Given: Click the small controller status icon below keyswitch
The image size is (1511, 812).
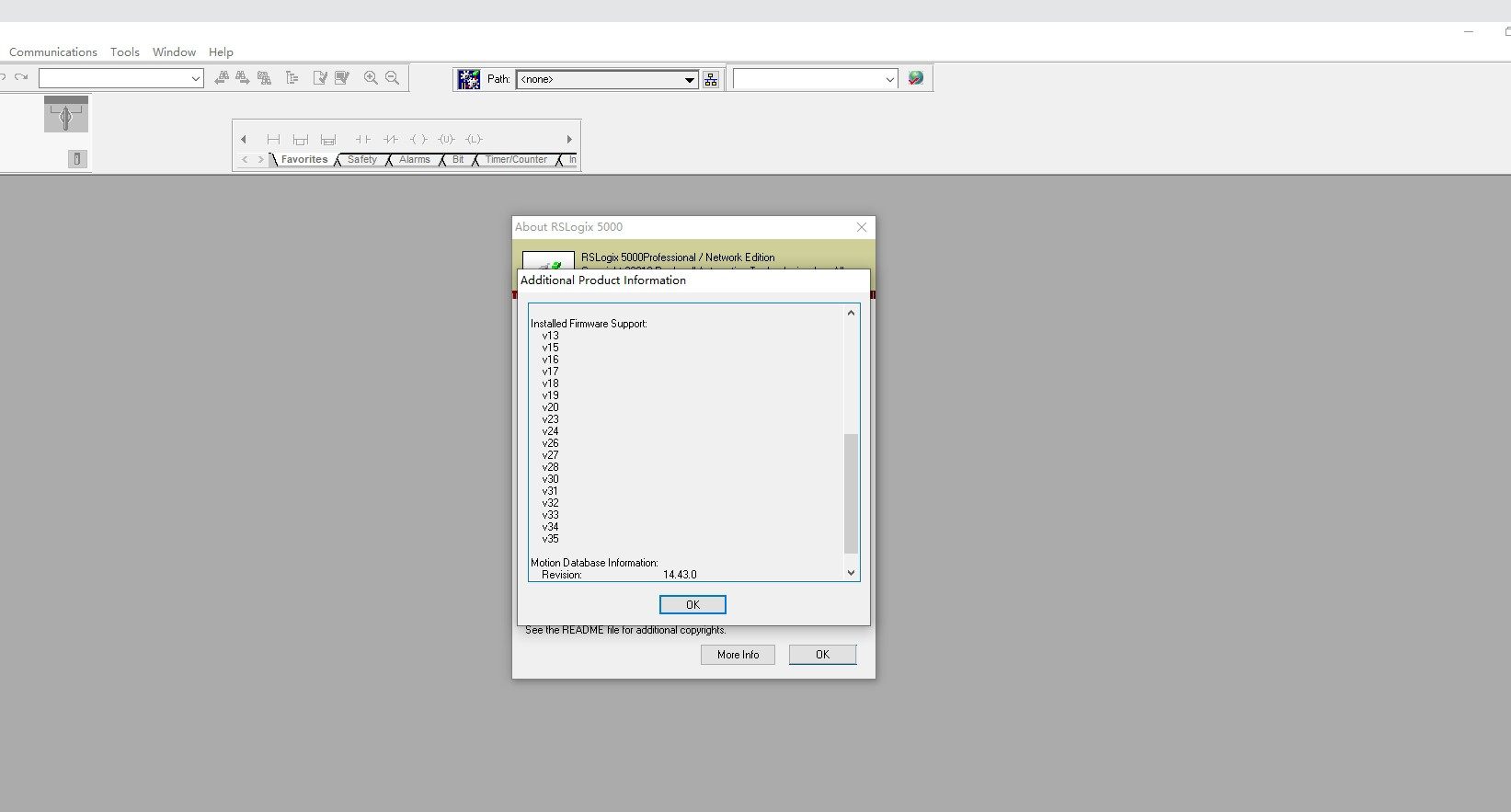Looking at the screenshot, I should pos(77,159).
